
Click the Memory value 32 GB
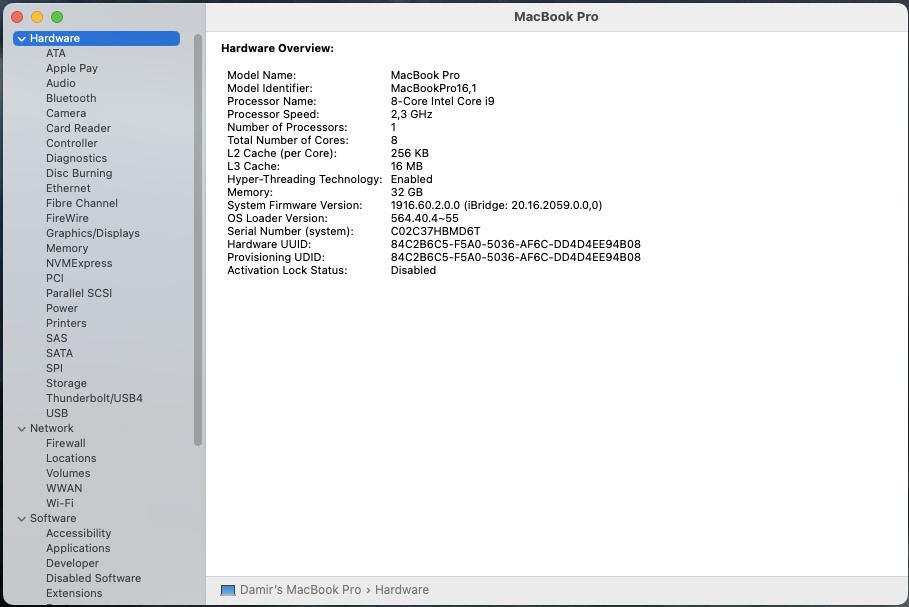pyautogui.click(x=406, y=192)
